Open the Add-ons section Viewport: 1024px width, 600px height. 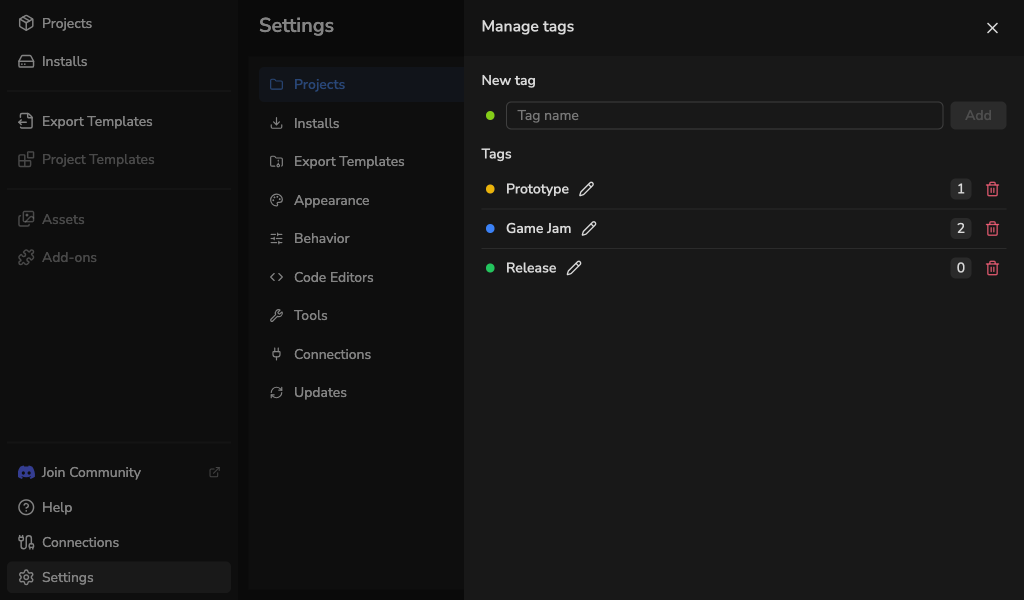(x=119, y=257)
